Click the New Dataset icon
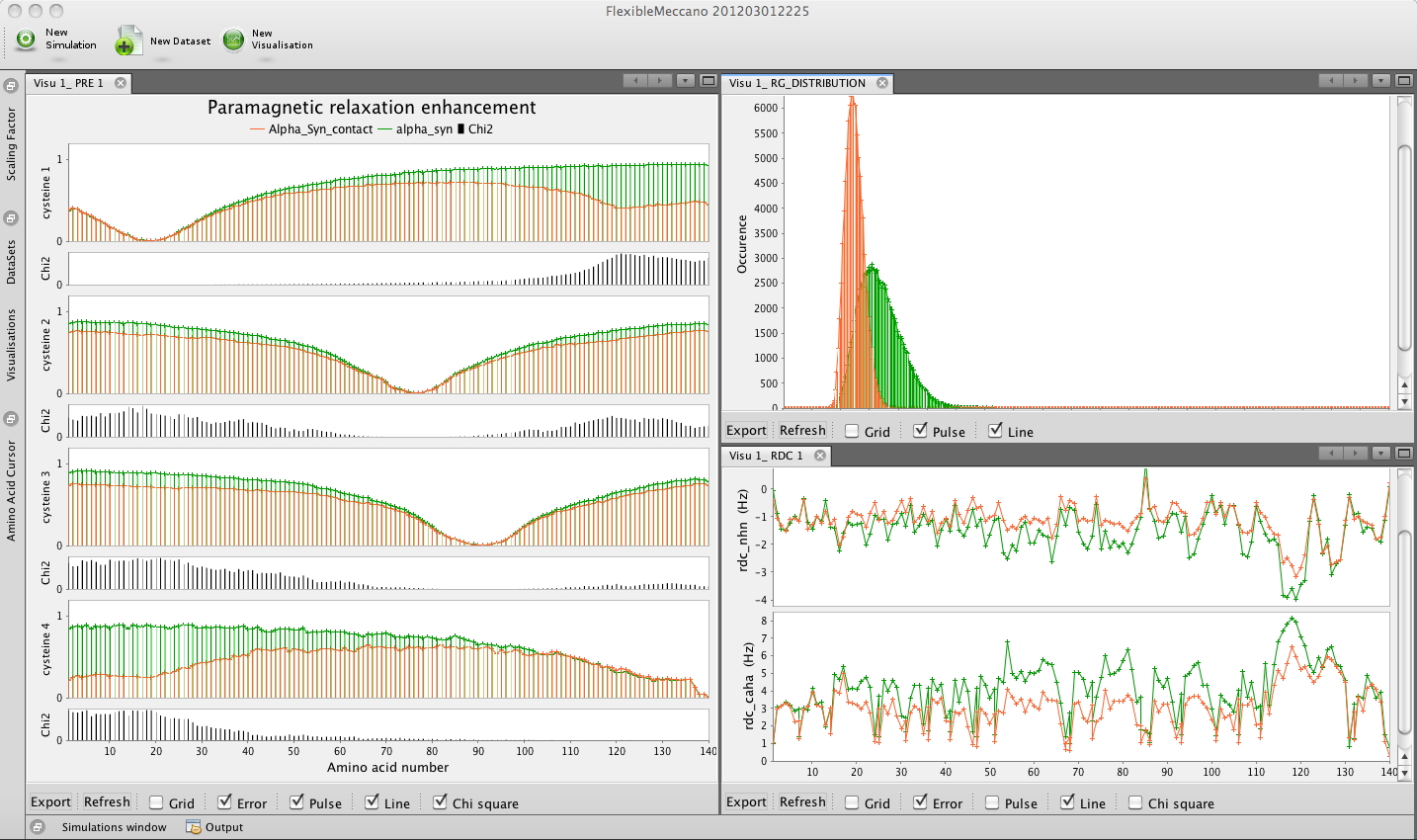1417x840 pixels. click(x=127, y=42)
